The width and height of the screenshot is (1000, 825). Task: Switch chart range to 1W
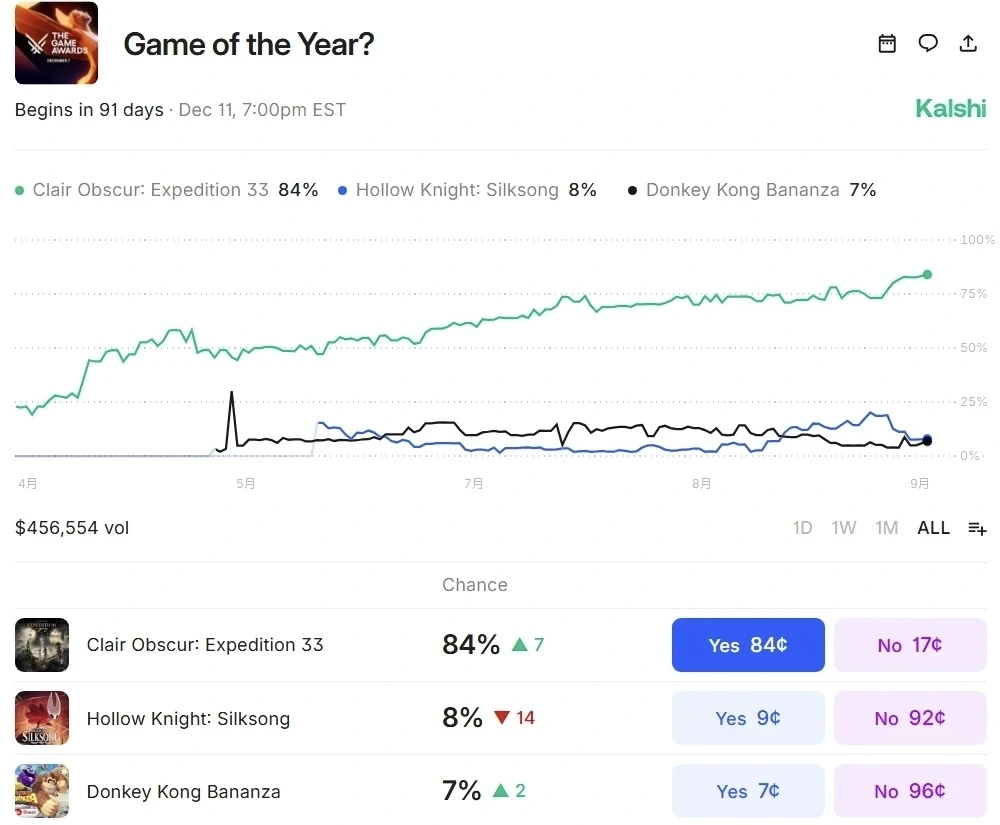pos(844,528)
